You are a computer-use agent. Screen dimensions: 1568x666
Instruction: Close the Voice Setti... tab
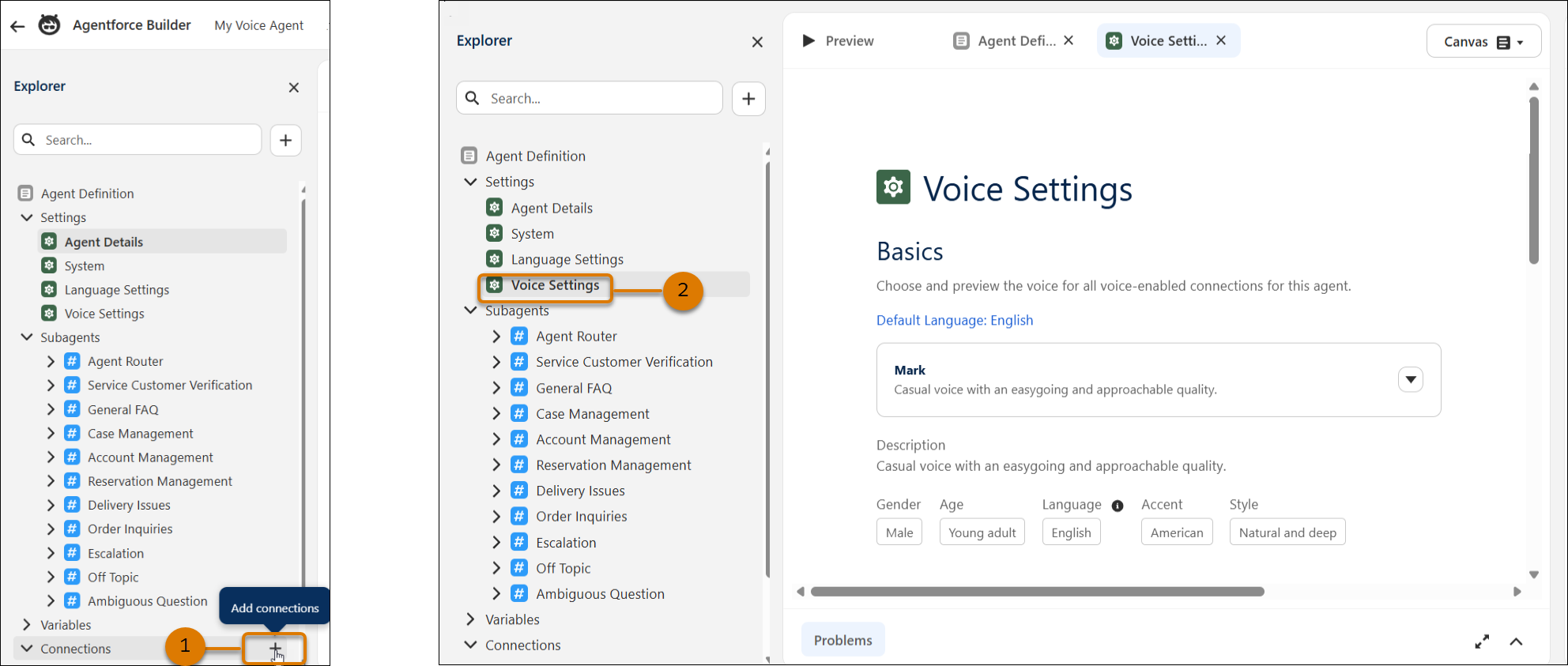(1221, 40)
